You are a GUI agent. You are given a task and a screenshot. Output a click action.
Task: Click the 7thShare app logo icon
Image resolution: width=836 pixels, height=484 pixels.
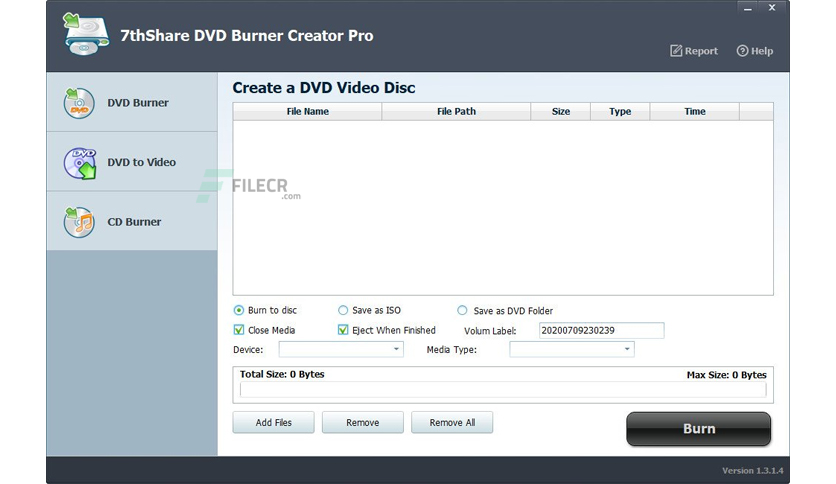86,34
